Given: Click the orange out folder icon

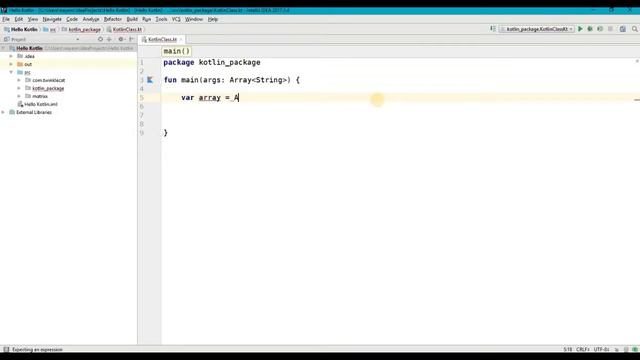Looking at the screenshot, I should 20,64.
